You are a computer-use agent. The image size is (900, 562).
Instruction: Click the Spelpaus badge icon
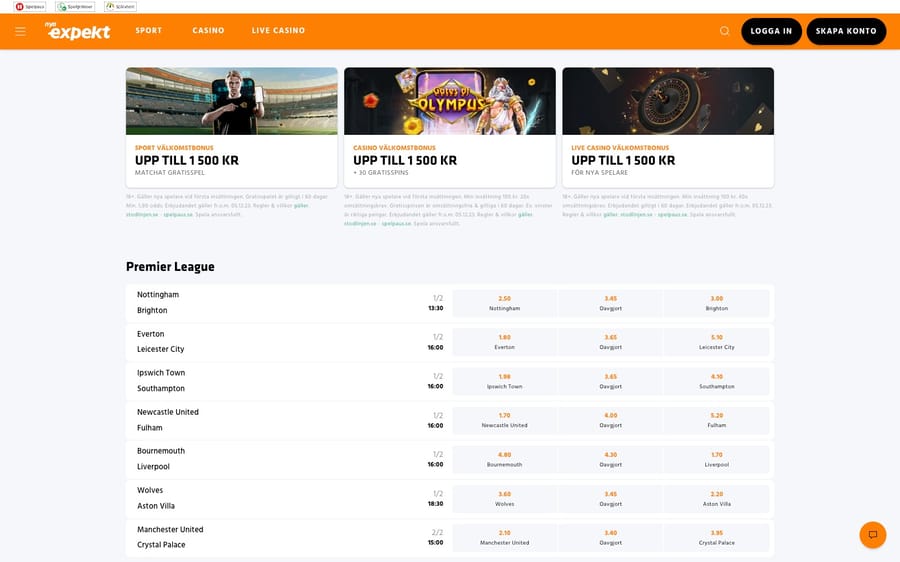tap(32, 6)
